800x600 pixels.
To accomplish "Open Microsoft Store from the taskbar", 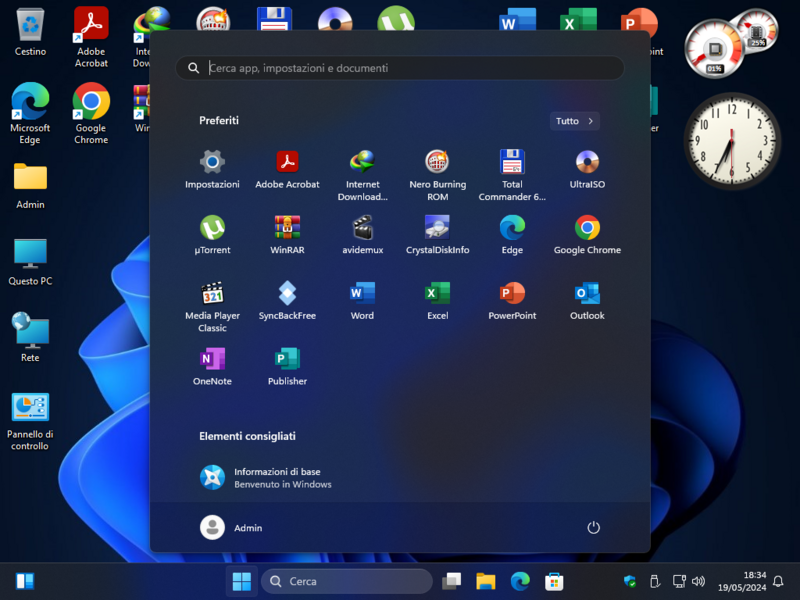I will (554, 581).
